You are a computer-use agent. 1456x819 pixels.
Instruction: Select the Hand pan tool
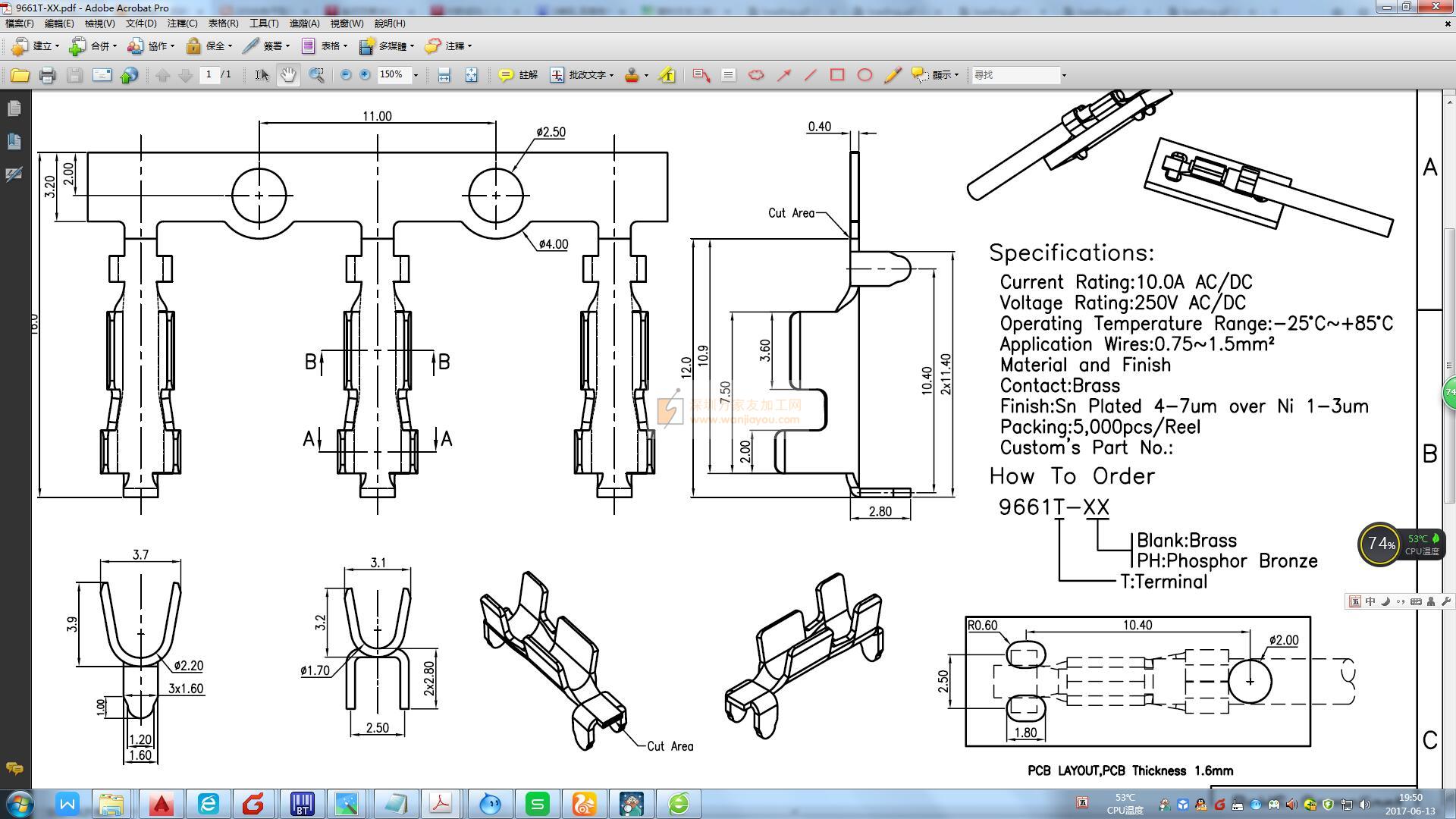click(x=288, y=75)
